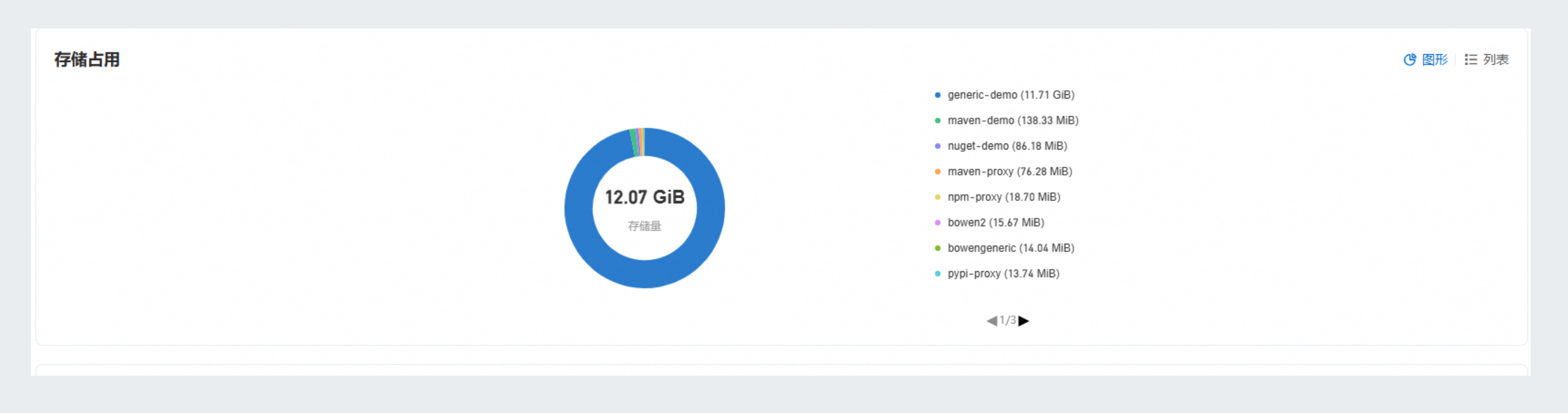
Task: Hide npm-proxy series via legend
Action: [1003, 197]
